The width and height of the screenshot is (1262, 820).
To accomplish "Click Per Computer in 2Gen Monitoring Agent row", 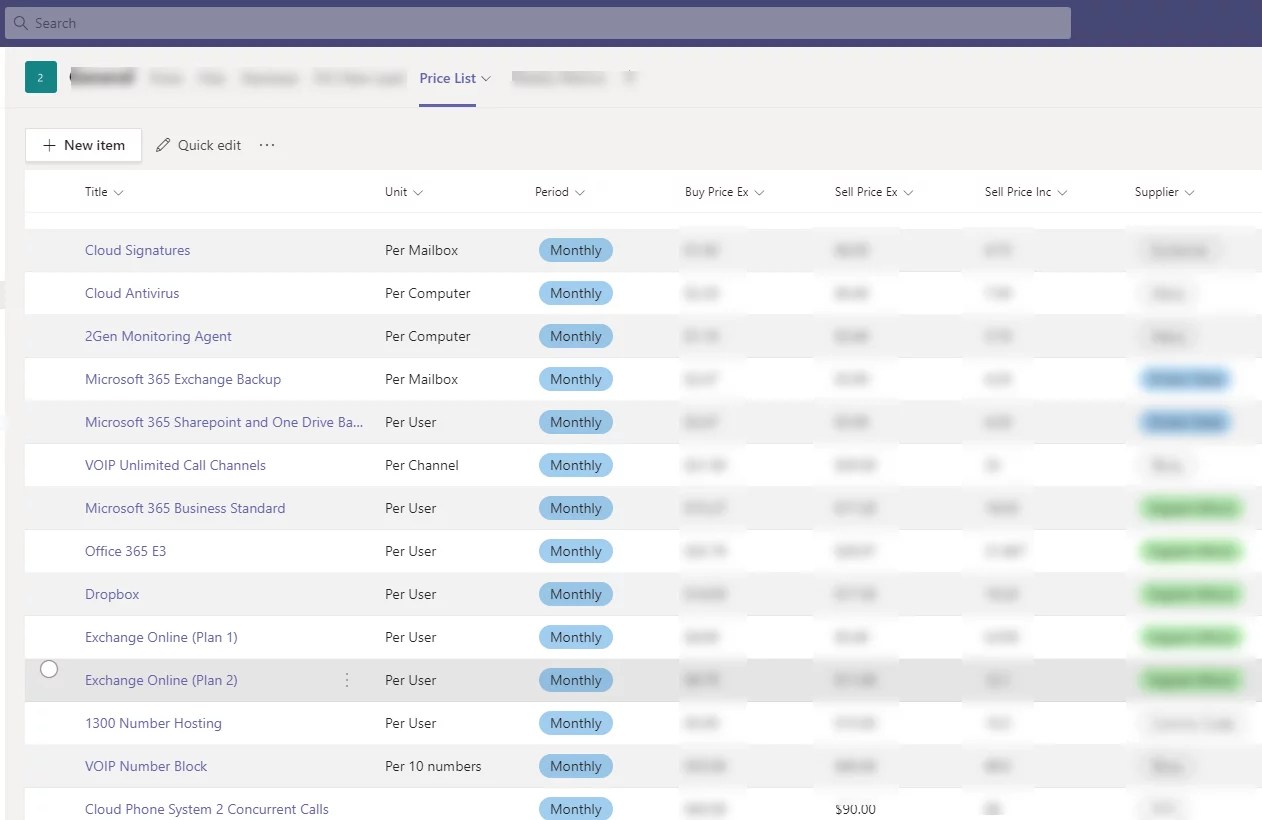I will point(427,336).
